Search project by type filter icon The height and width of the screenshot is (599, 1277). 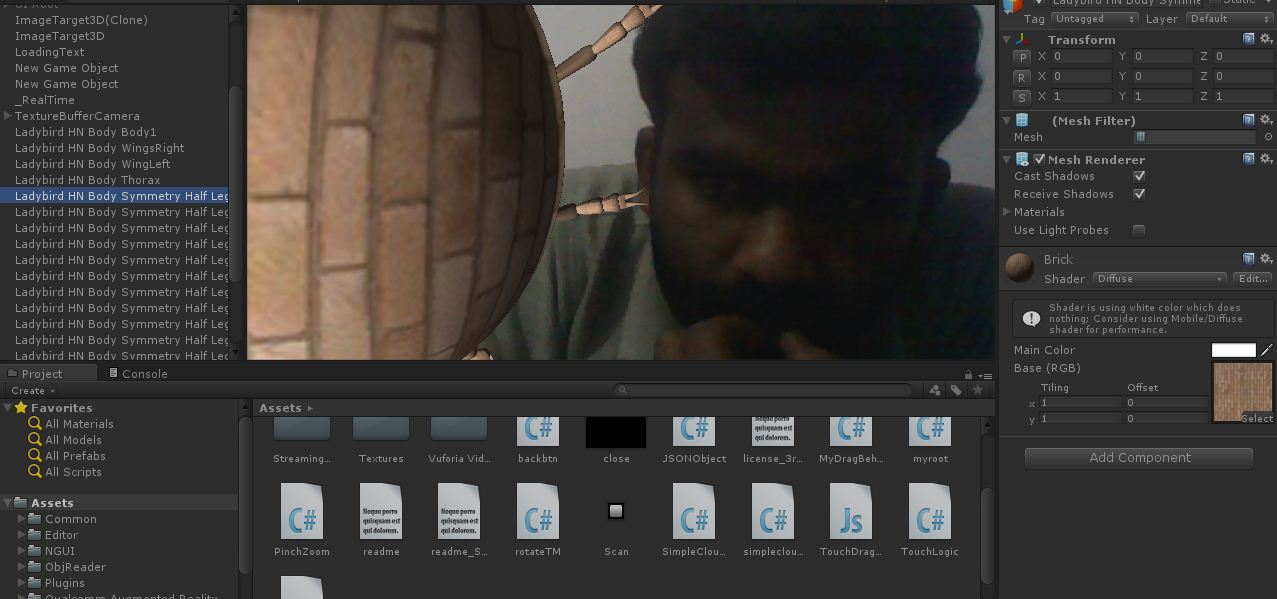pos(934,390)
